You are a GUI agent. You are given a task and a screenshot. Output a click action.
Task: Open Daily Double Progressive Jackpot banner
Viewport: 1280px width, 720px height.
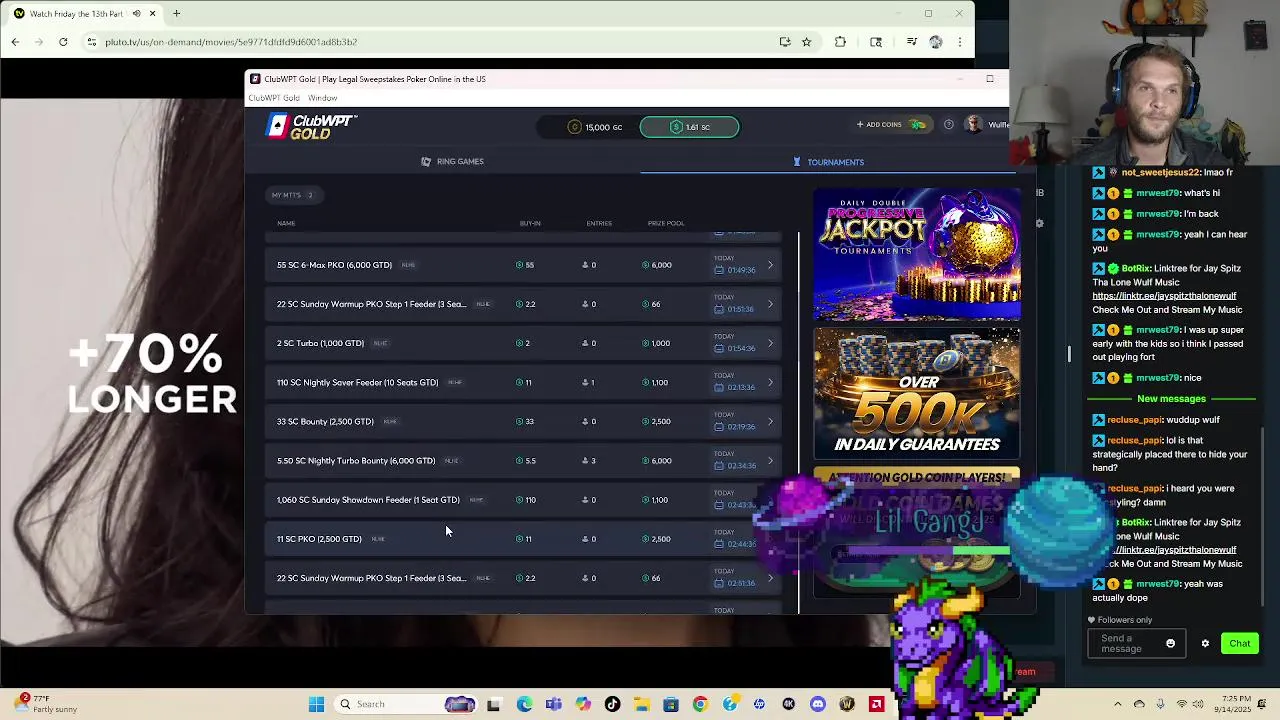click(916, 254)
